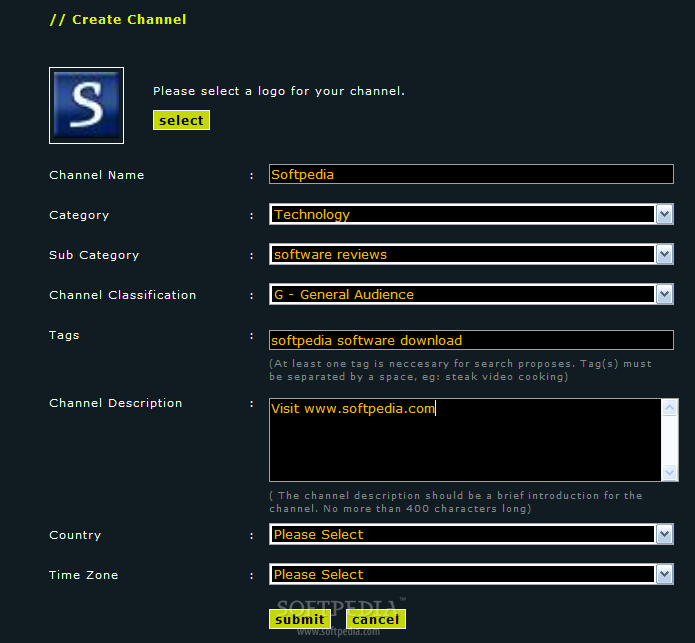Click the Channel Description label
This screenshot has width=695, height=643.
[x=116, y=403]
